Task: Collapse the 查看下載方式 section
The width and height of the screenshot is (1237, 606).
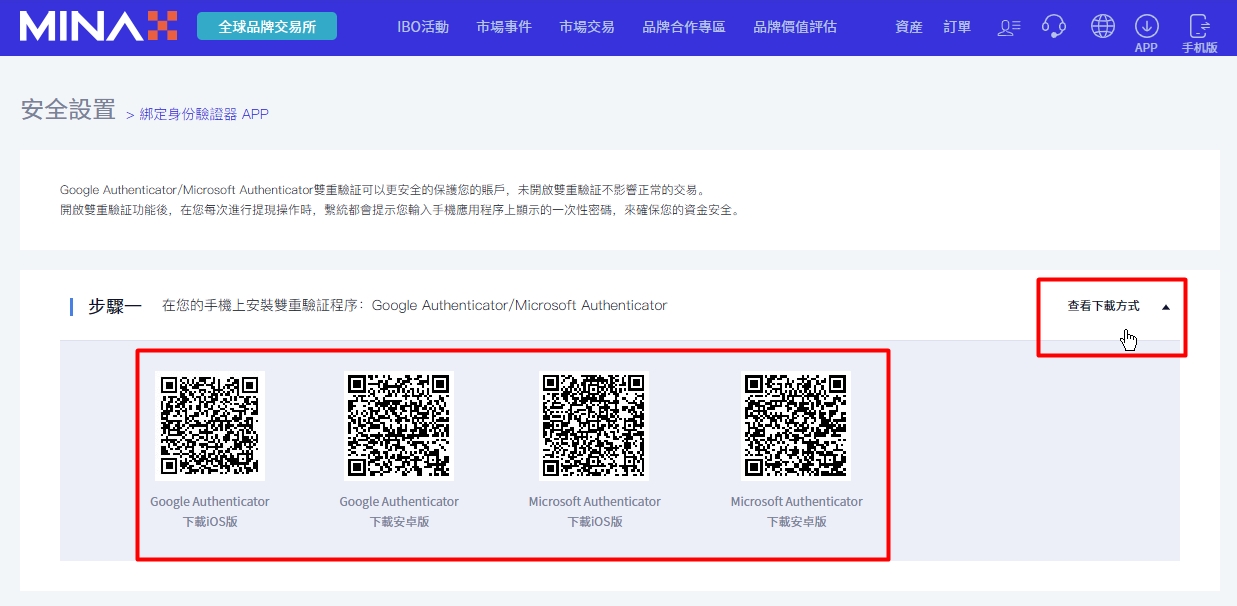Action: click(x=1104, y=306)
